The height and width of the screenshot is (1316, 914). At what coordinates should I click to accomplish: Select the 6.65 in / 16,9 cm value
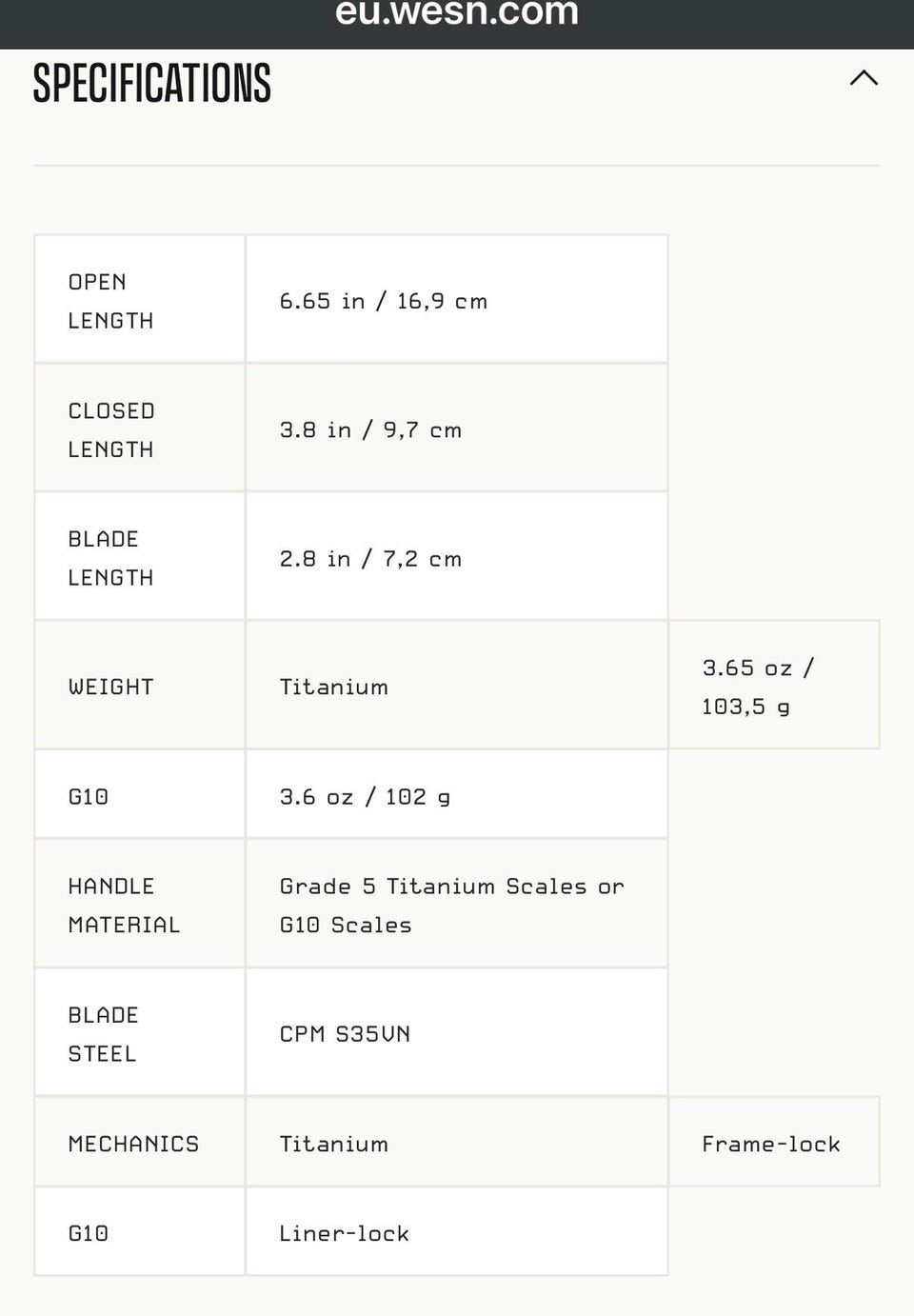384,301
